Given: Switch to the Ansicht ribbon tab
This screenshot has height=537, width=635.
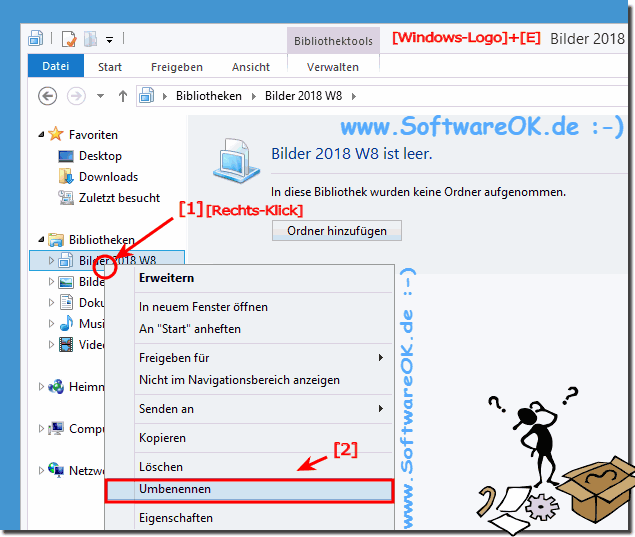Looking at the screenshot, I should [x=251, y=67].
